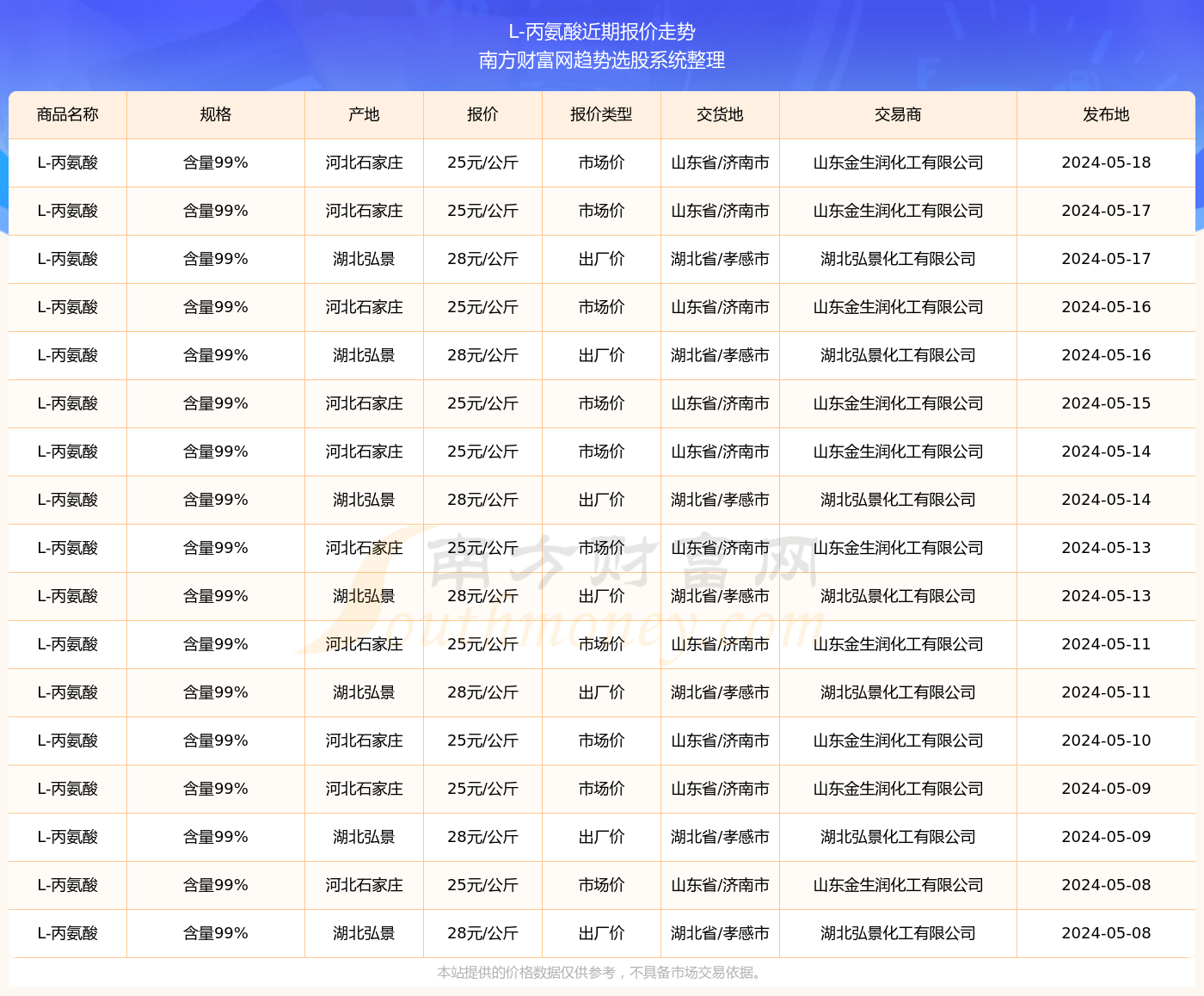The height and width of the screenshot is (996, 1204).
Task: Click the "交易商" column header
Action: 898,114
